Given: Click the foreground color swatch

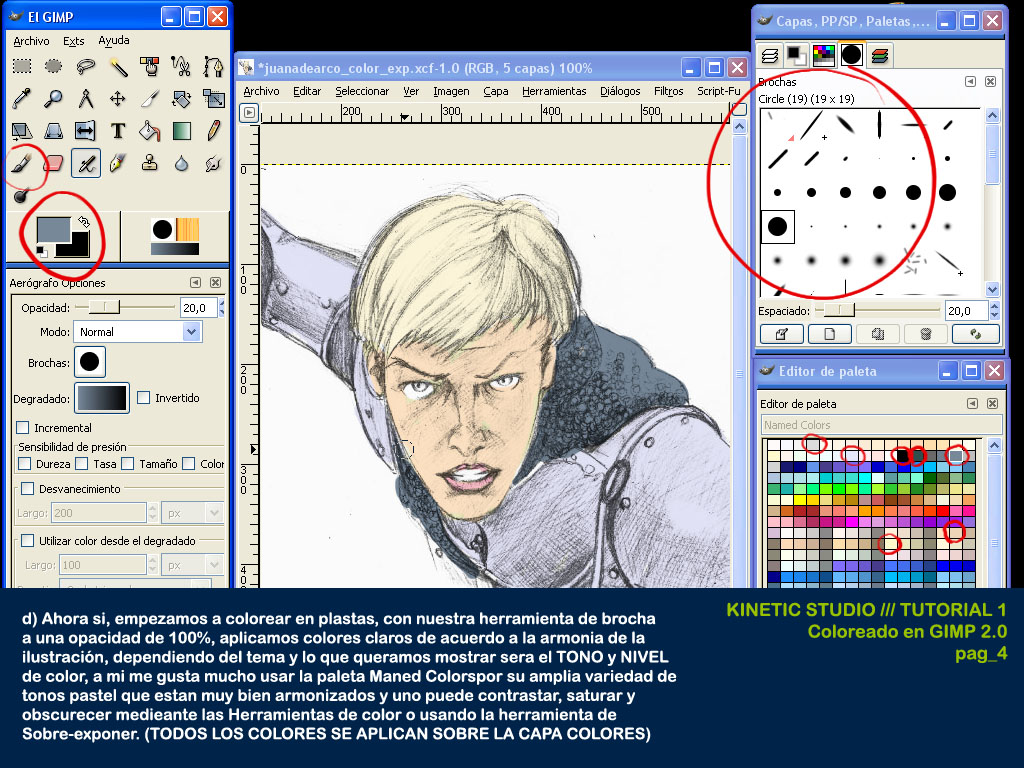Looking at the screenshot, I should pos(53,229).
